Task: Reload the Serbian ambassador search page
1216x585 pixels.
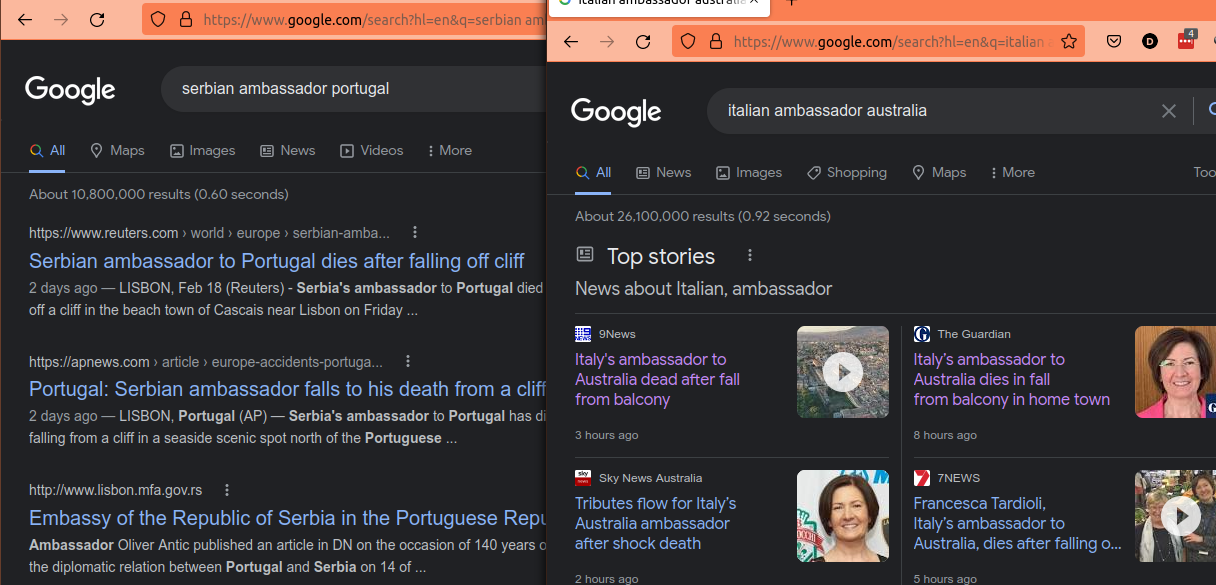Action: pyautogui.click(x=97, y=19)
